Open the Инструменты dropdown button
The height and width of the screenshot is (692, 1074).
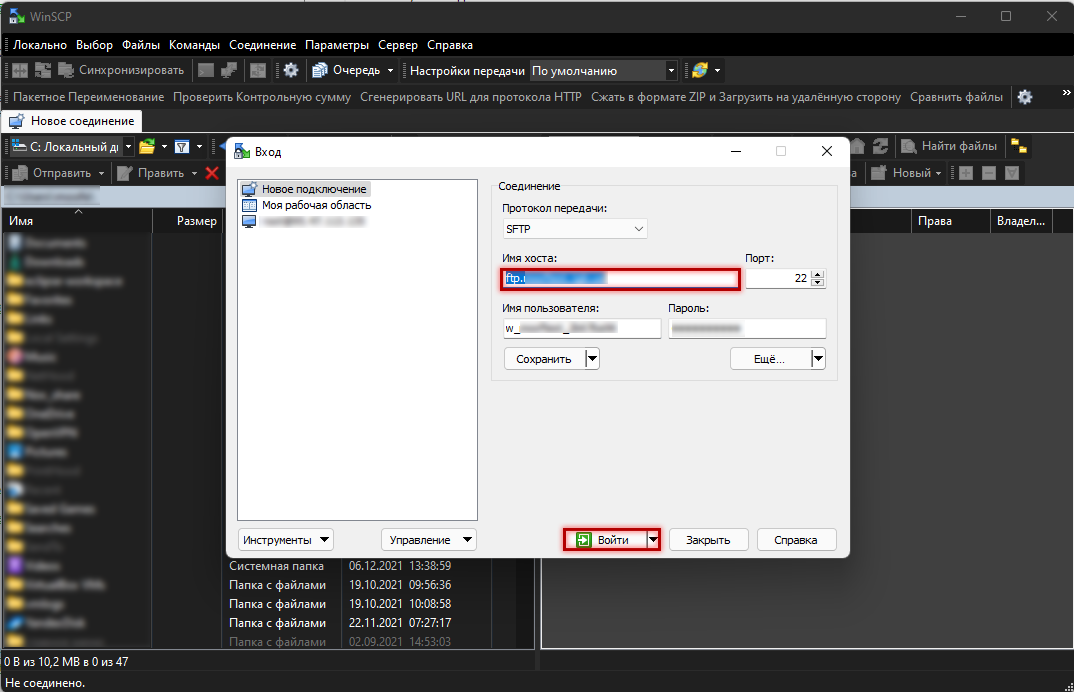[286, 540]
